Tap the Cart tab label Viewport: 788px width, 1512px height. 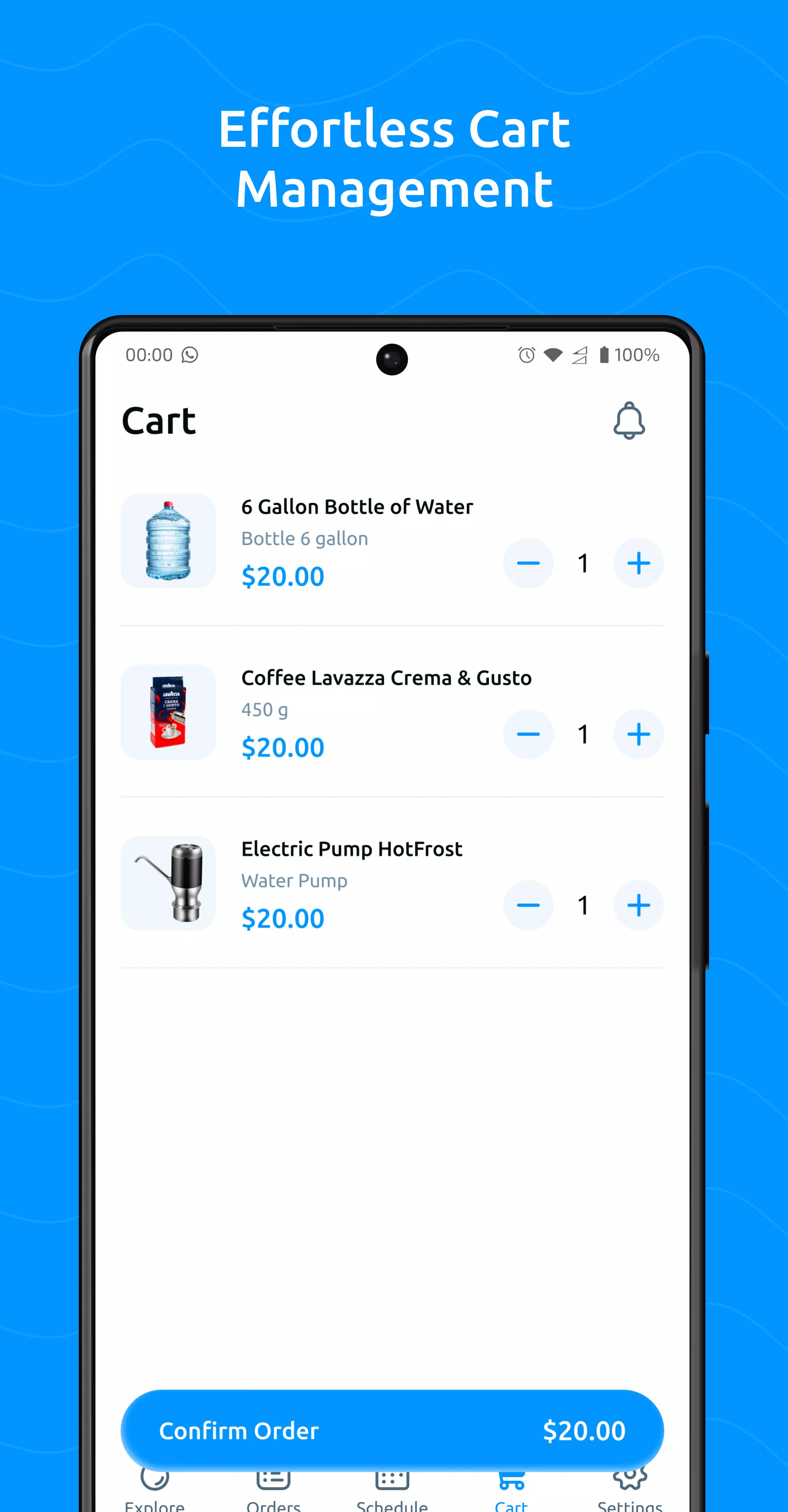pyautogui.click(x=511, y=1503)
